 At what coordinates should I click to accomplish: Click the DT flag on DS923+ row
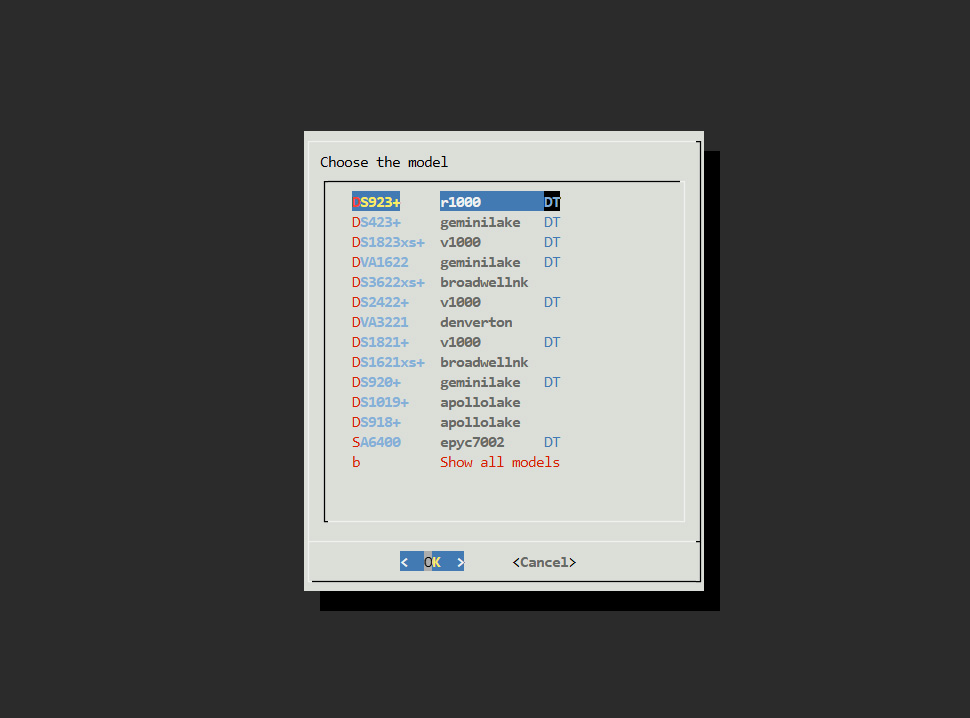point(552,202)
